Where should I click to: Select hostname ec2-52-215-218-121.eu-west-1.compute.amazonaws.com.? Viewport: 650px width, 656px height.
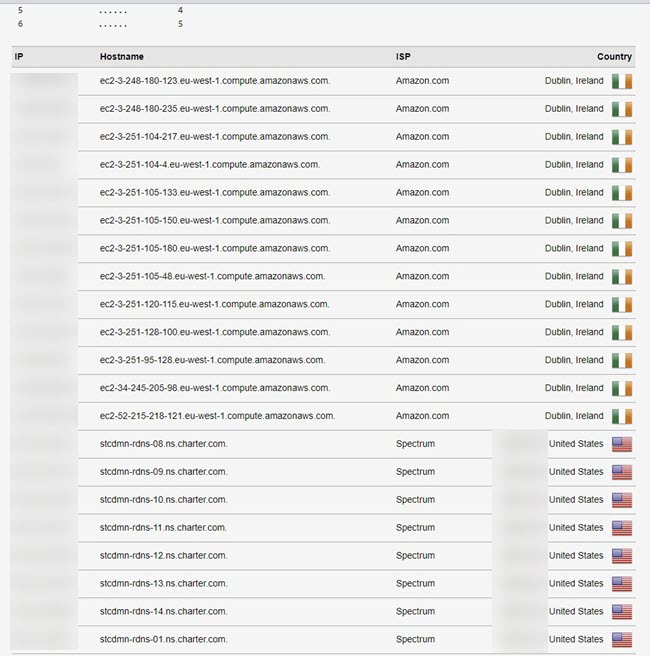[x=218, y=416]
